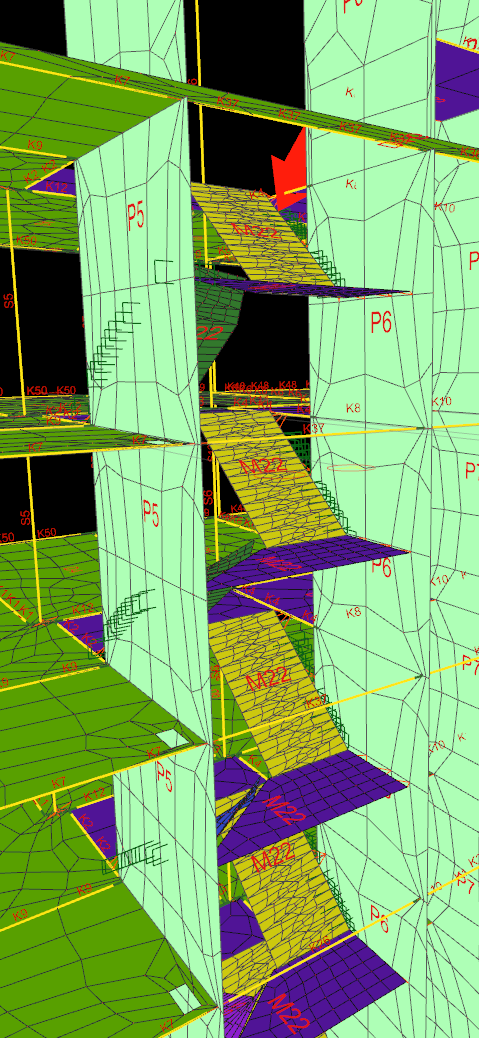The height and width of the screenshot is (1038, 479).
Task: Click the uppermost P5 wall label
Action: [x=136, y=216]
